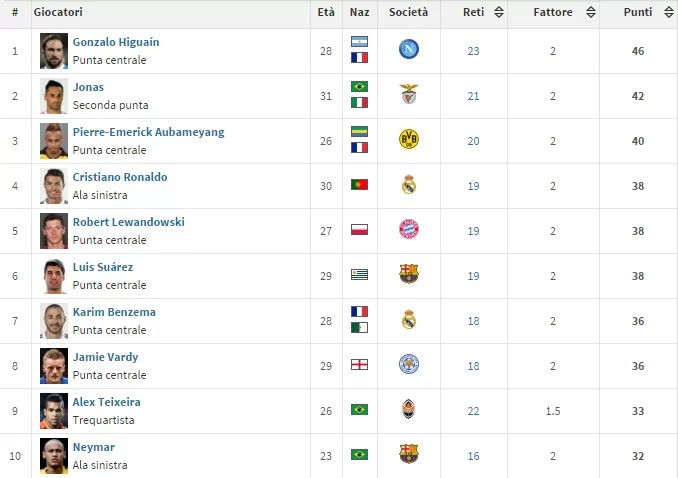This screenshot has width=678, height=478.
Task: Open Robert Lewandowski profile link
Action: [x=128, y=222]
